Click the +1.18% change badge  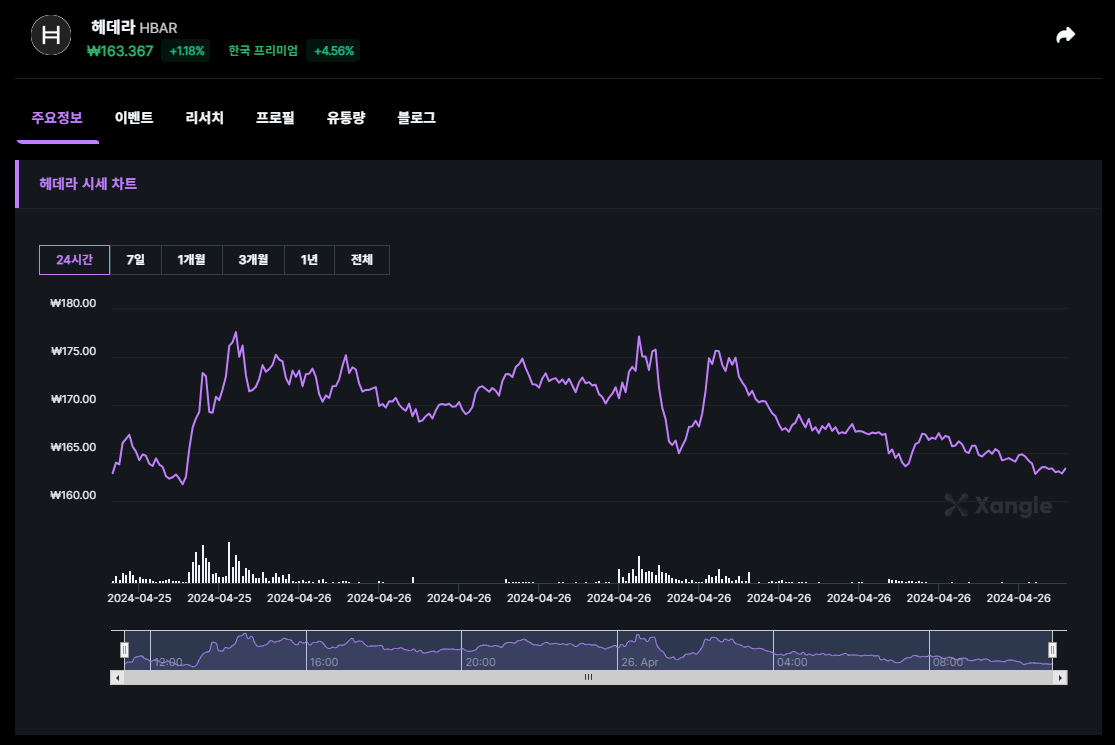click(186, 51)
